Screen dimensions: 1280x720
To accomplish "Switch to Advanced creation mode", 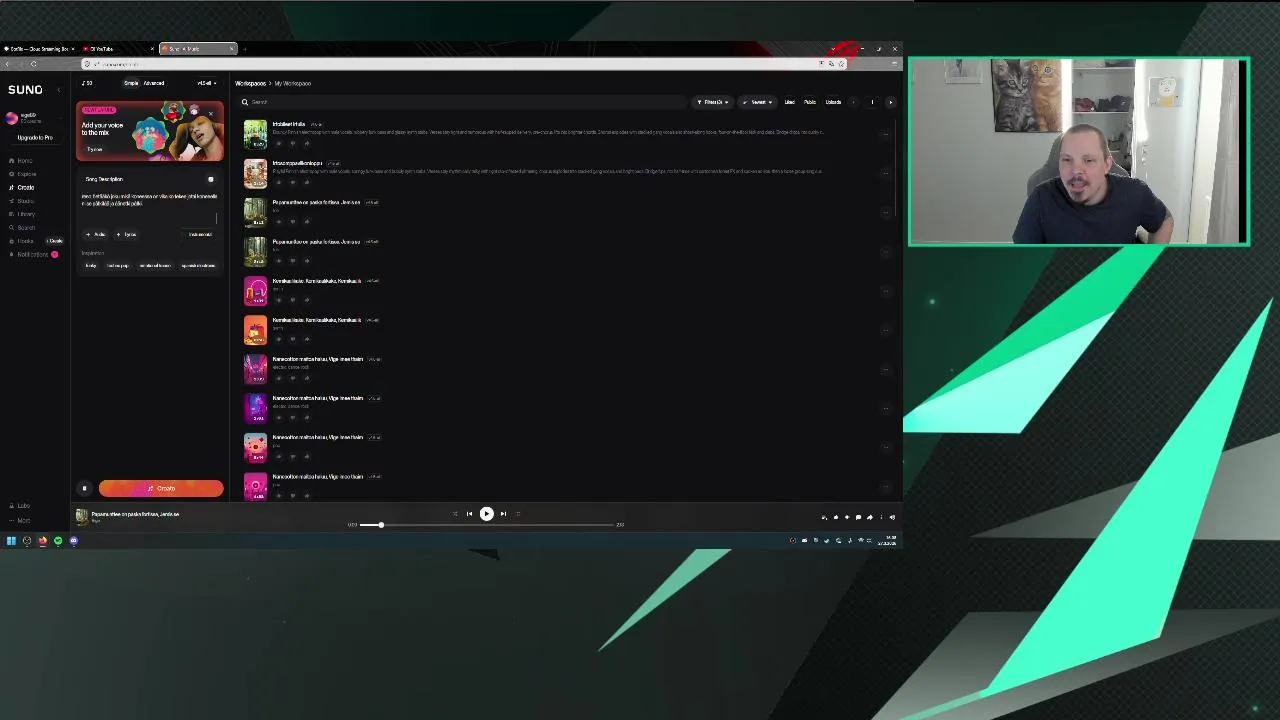I will [154, 83].
